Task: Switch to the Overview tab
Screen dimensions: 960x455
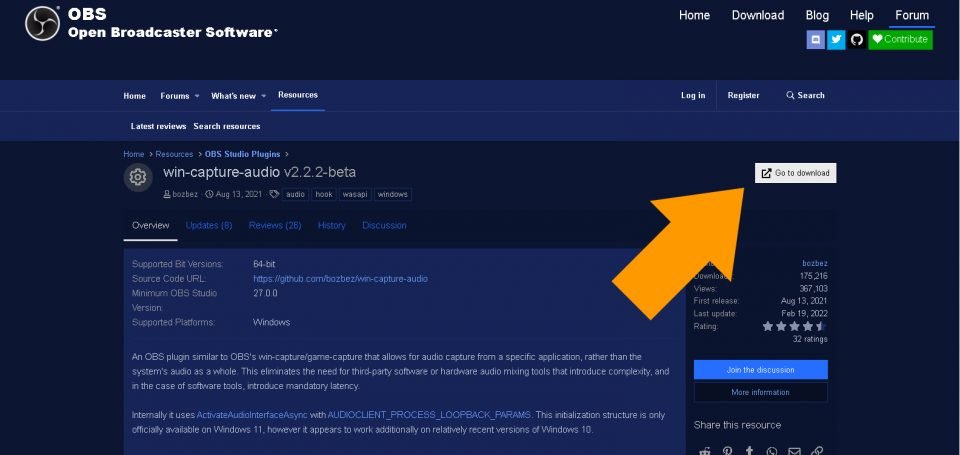Action: coord(151,225)
